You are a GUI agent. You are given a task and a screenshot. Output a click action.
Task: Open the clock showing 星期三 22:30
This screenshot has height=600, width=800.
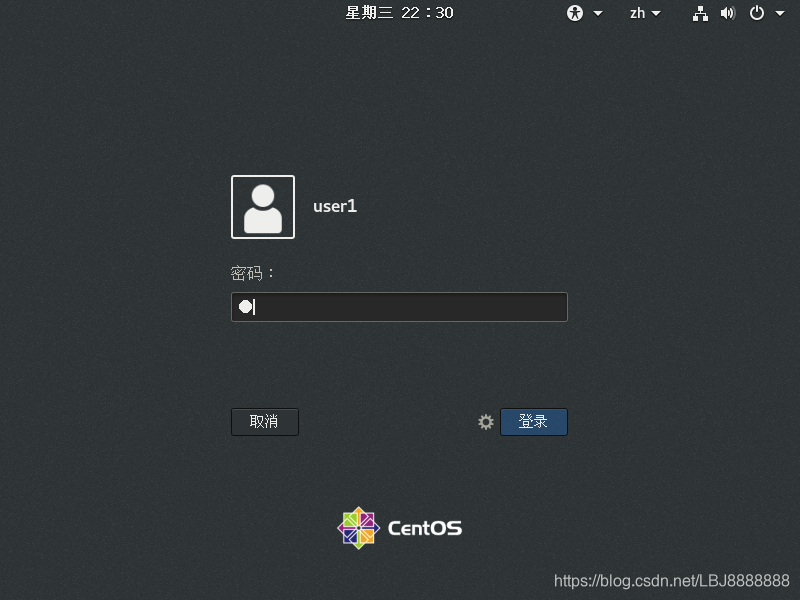399,13
